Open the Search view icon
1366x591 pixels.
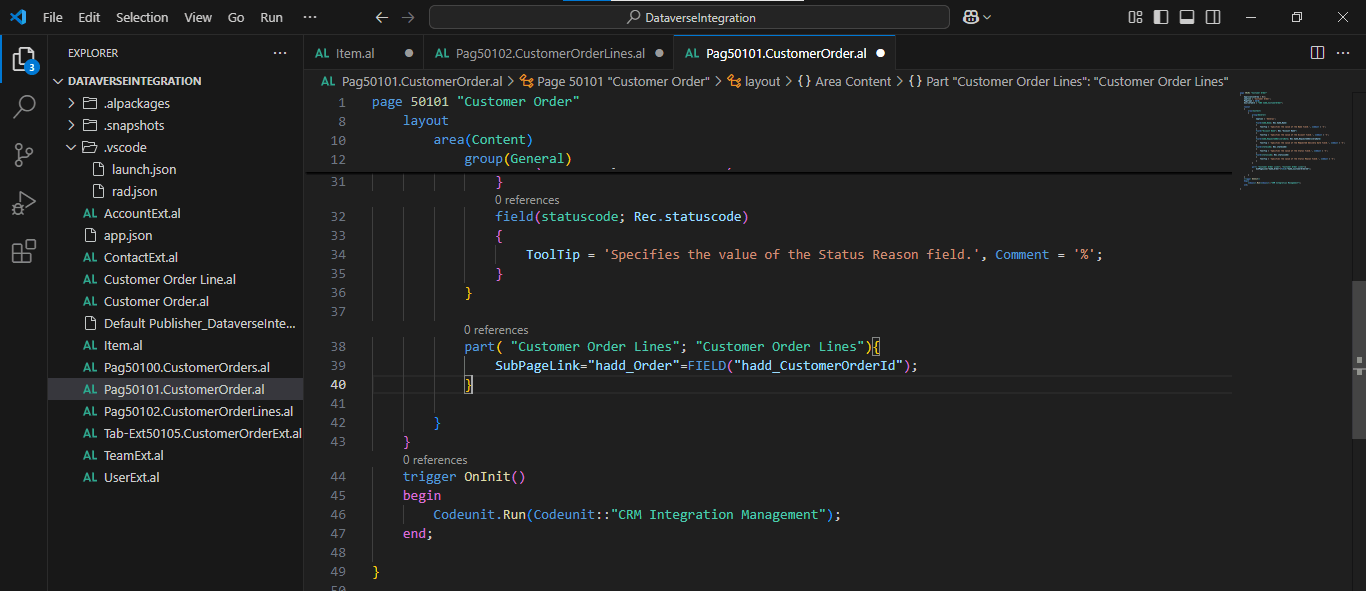pos(23,107)
